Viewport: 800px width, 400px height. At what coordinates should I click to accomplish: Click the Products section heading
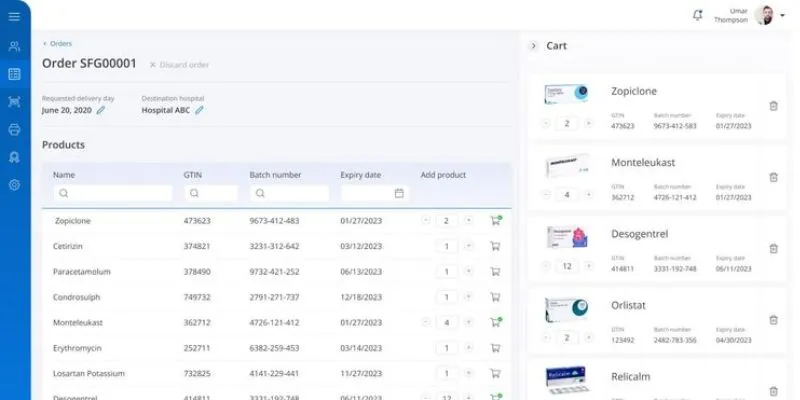point(63,145)
